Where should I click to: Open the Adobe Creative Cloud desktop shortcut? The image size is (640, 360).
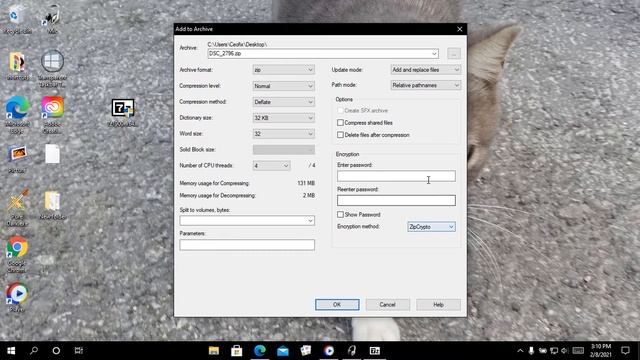click(52, 114)
